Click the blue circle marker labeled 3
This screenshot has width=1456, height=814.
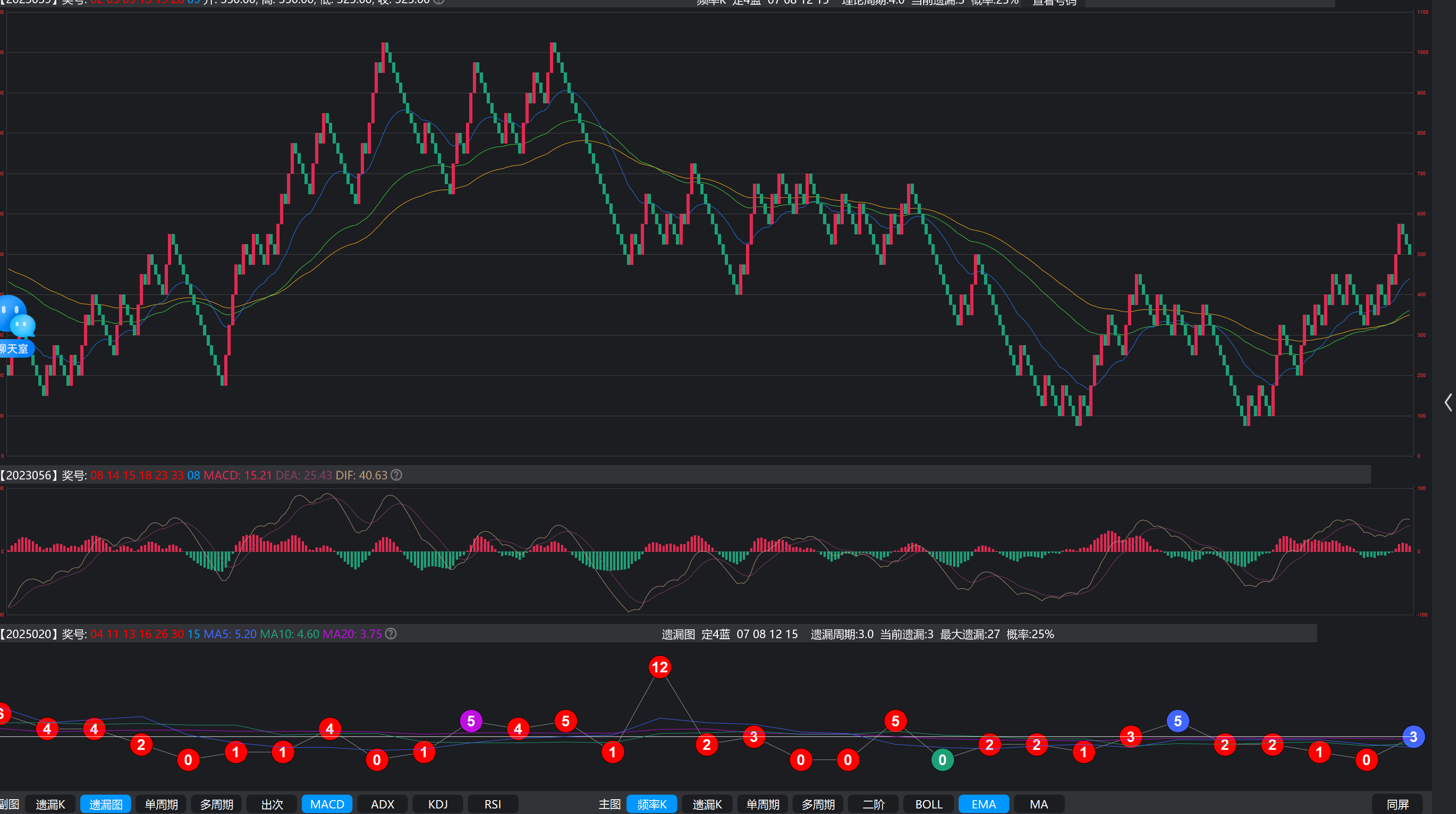1413,736
